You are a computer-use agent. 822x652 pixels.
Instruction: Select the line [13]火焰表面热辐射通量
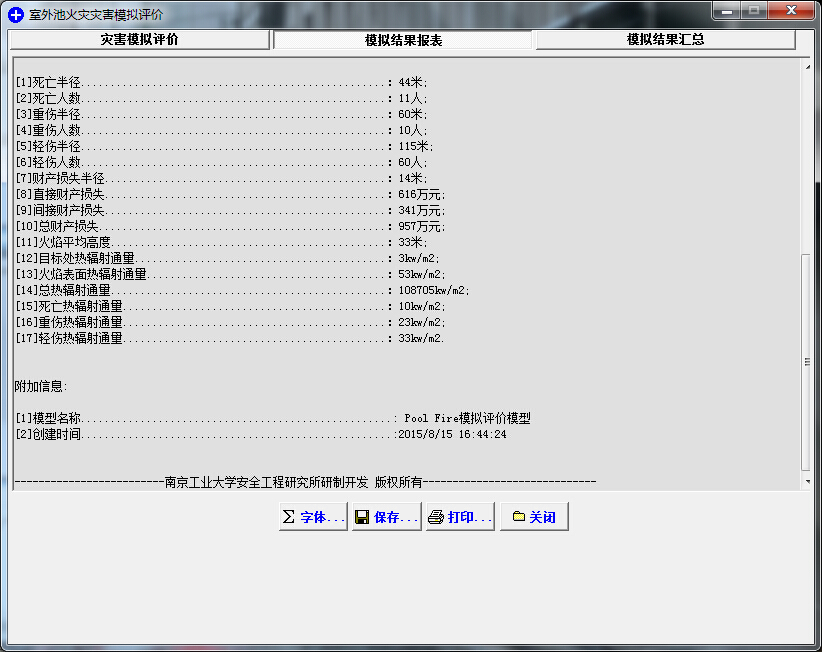(x=230, y=274)
